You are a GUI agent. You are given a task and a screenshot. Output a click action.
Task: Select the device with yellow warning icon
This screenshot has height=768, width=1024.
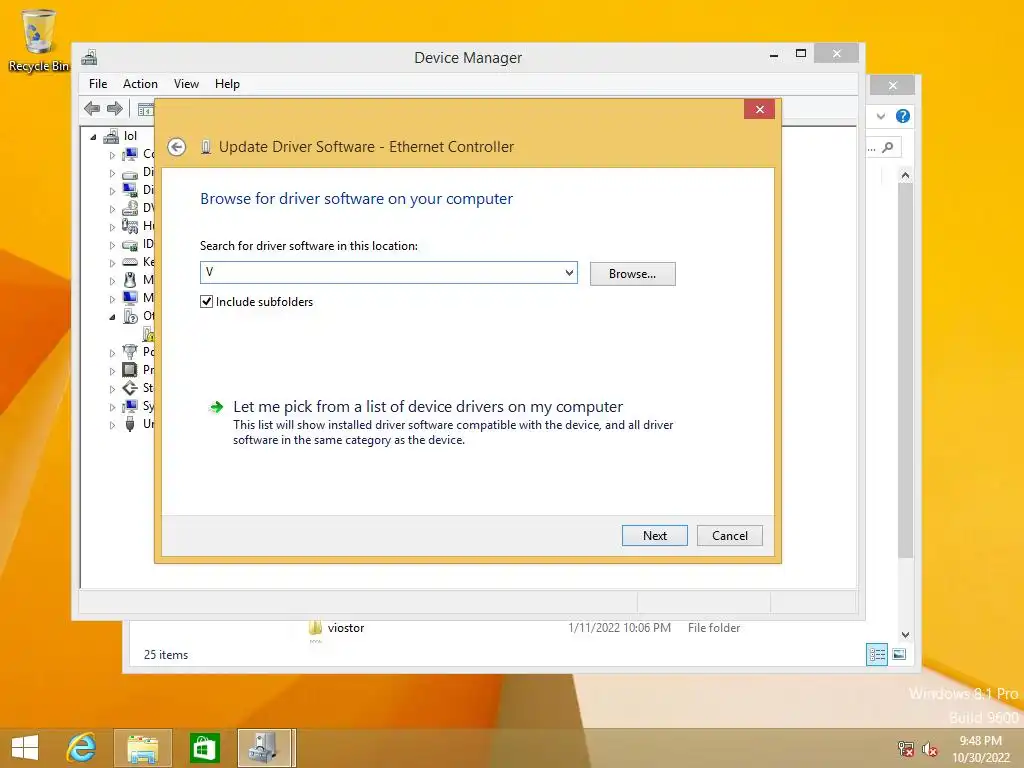point(149,334)
